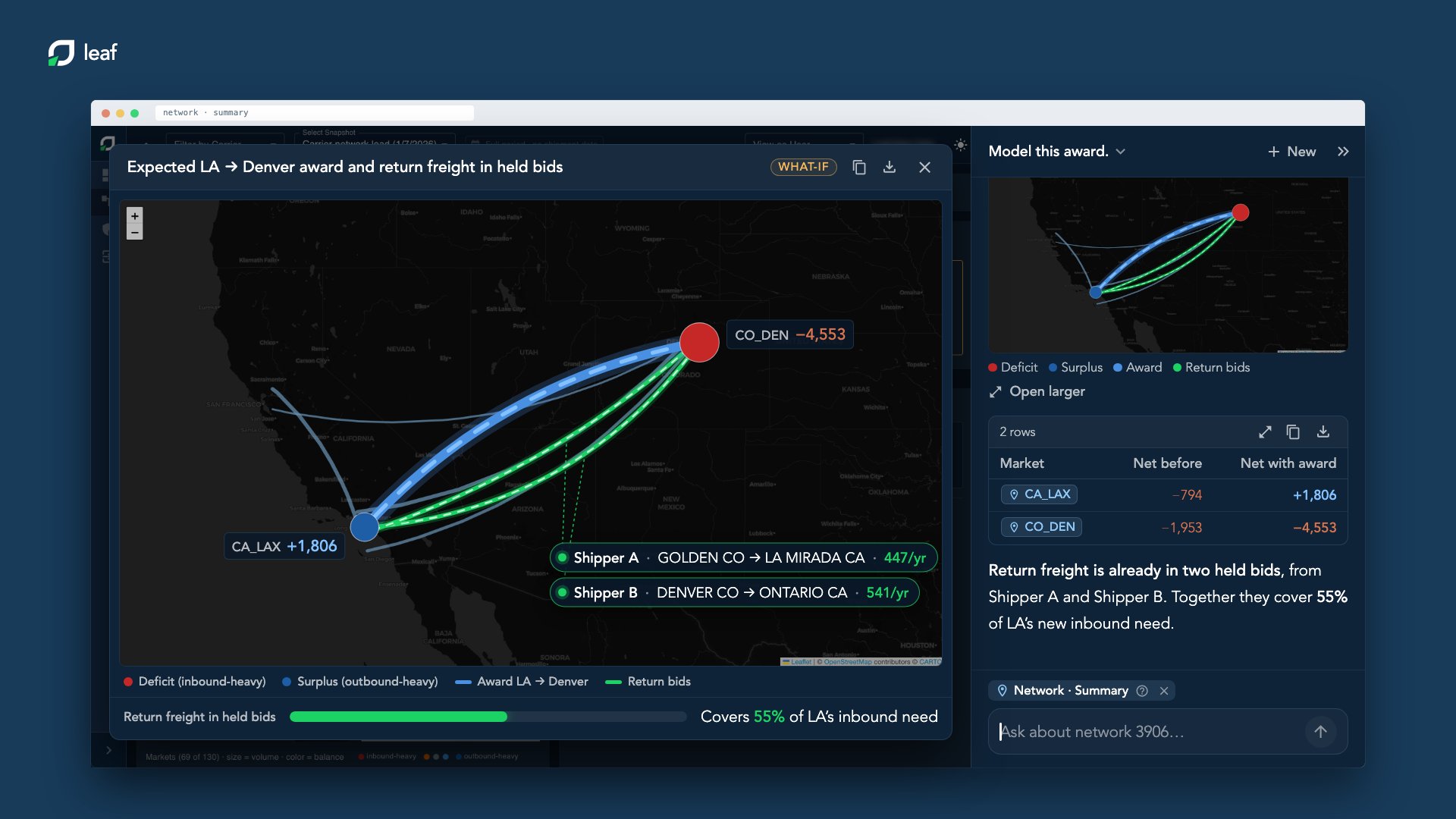Click the Net with award column header

[1288, 463]
